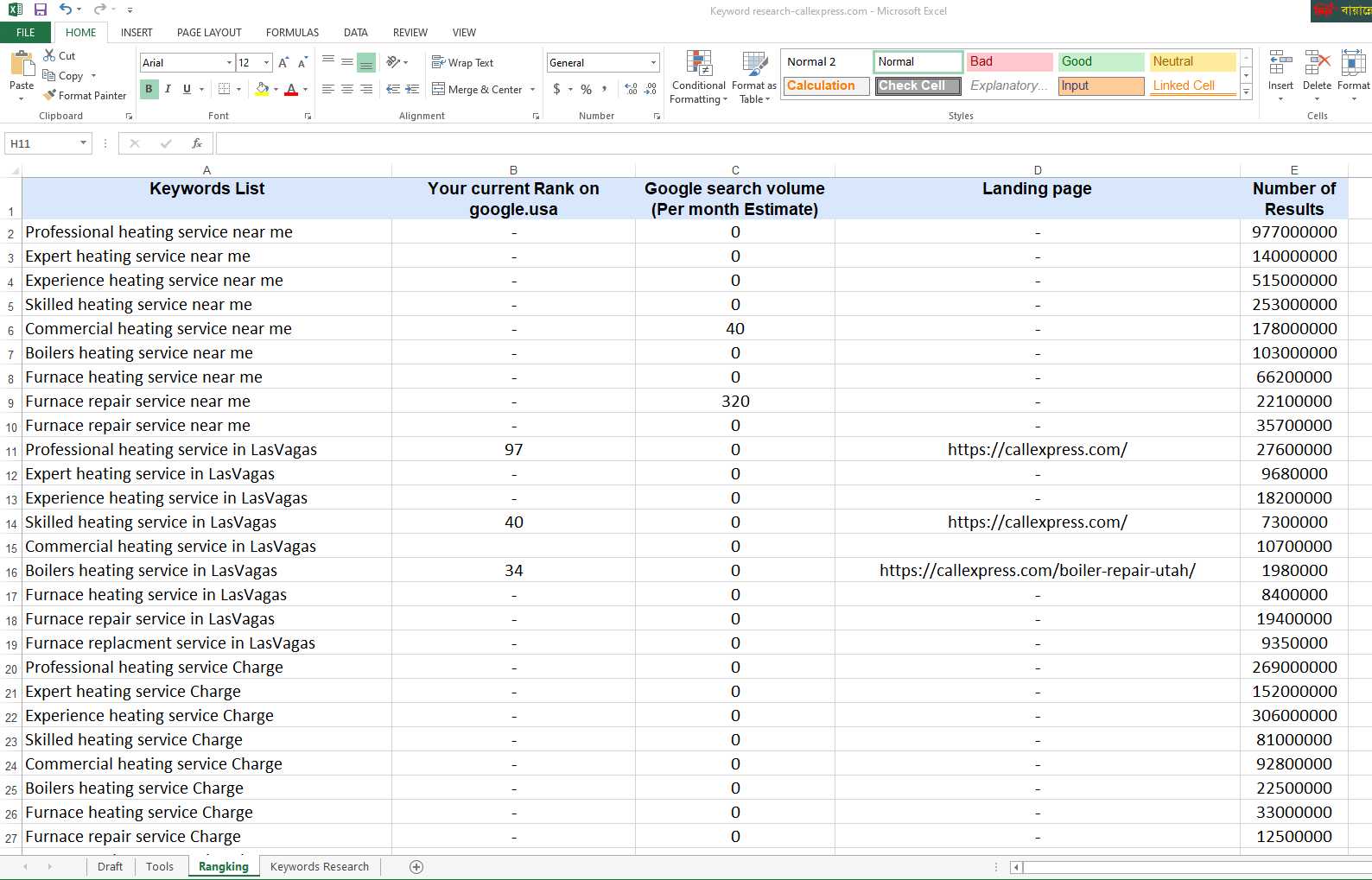Apply Comma Style number format
Screen dimensions: 1372x880
pos(605,89)
